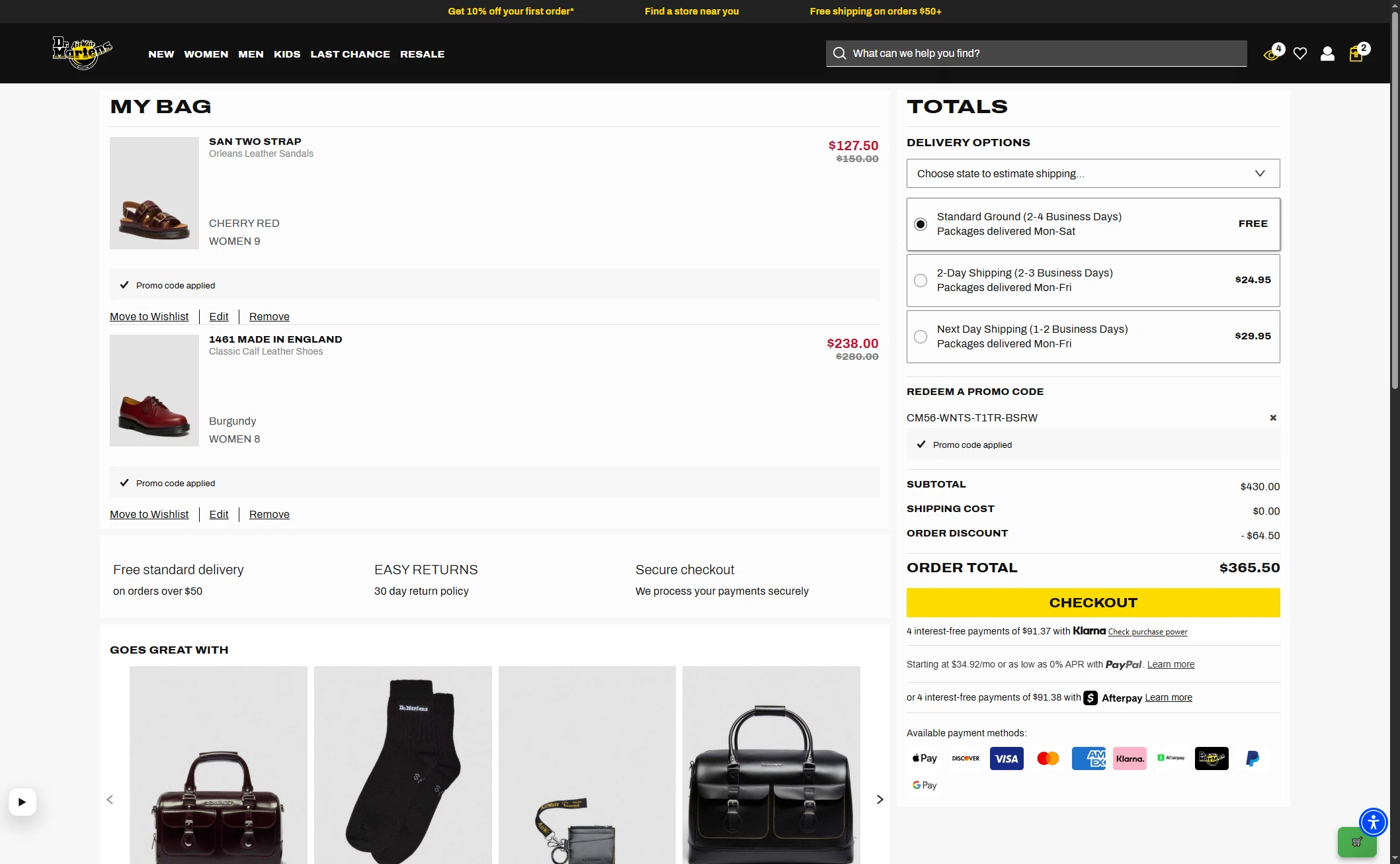Screen dimensions: 1400x864
Task: Move San Two Strap to wishlist
Action: 149,317
